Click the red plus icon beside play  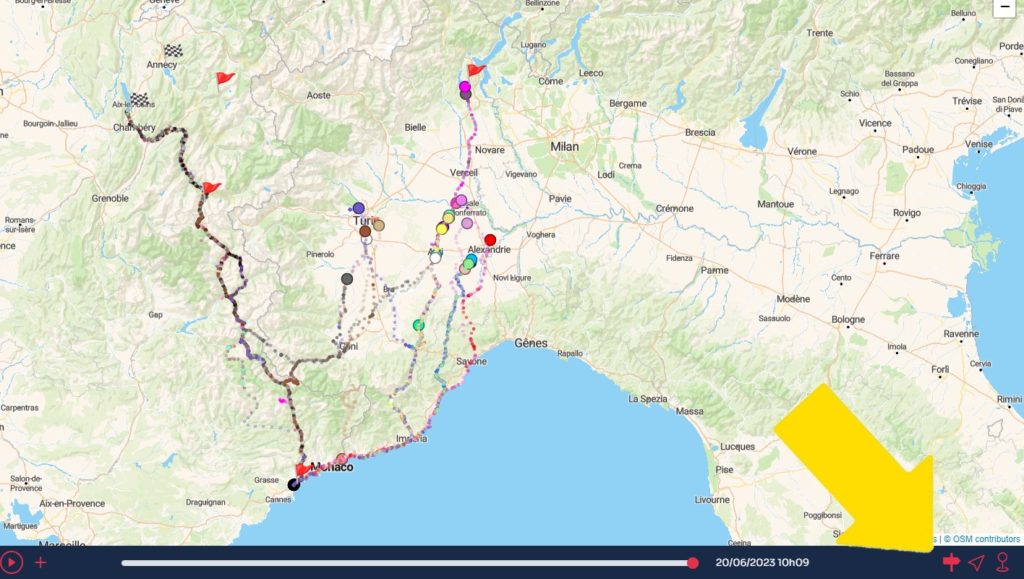[41, 562]
